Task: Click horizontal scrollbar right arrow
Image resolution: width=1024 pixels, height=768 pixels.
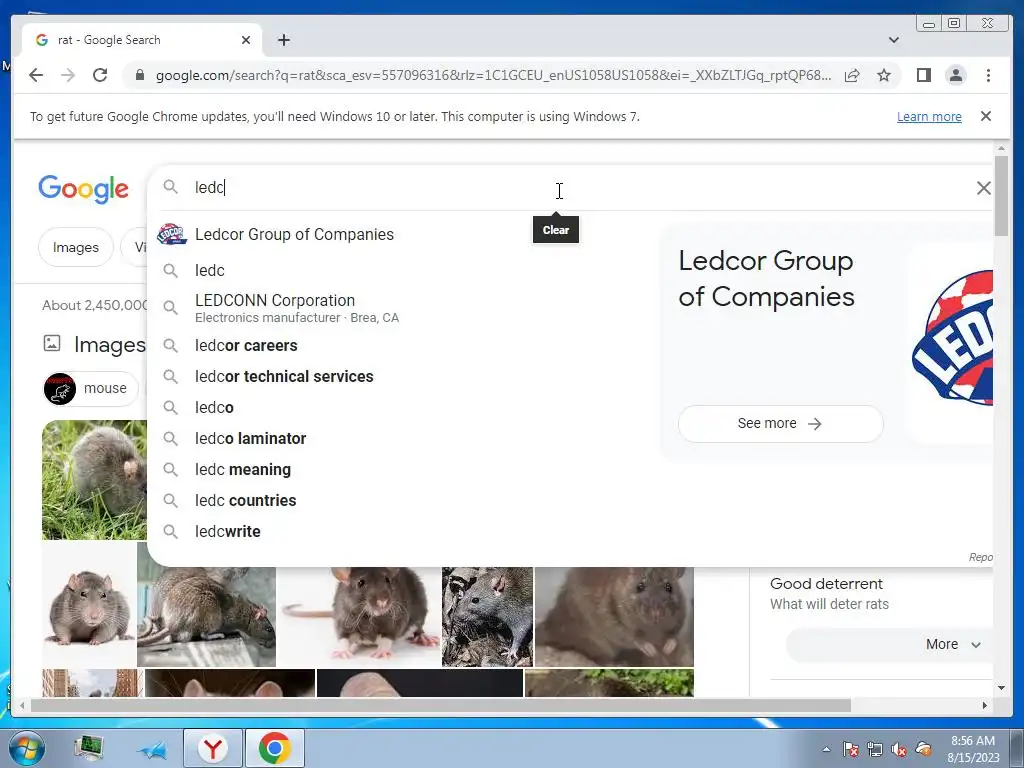Action: [x=984, y=705]
